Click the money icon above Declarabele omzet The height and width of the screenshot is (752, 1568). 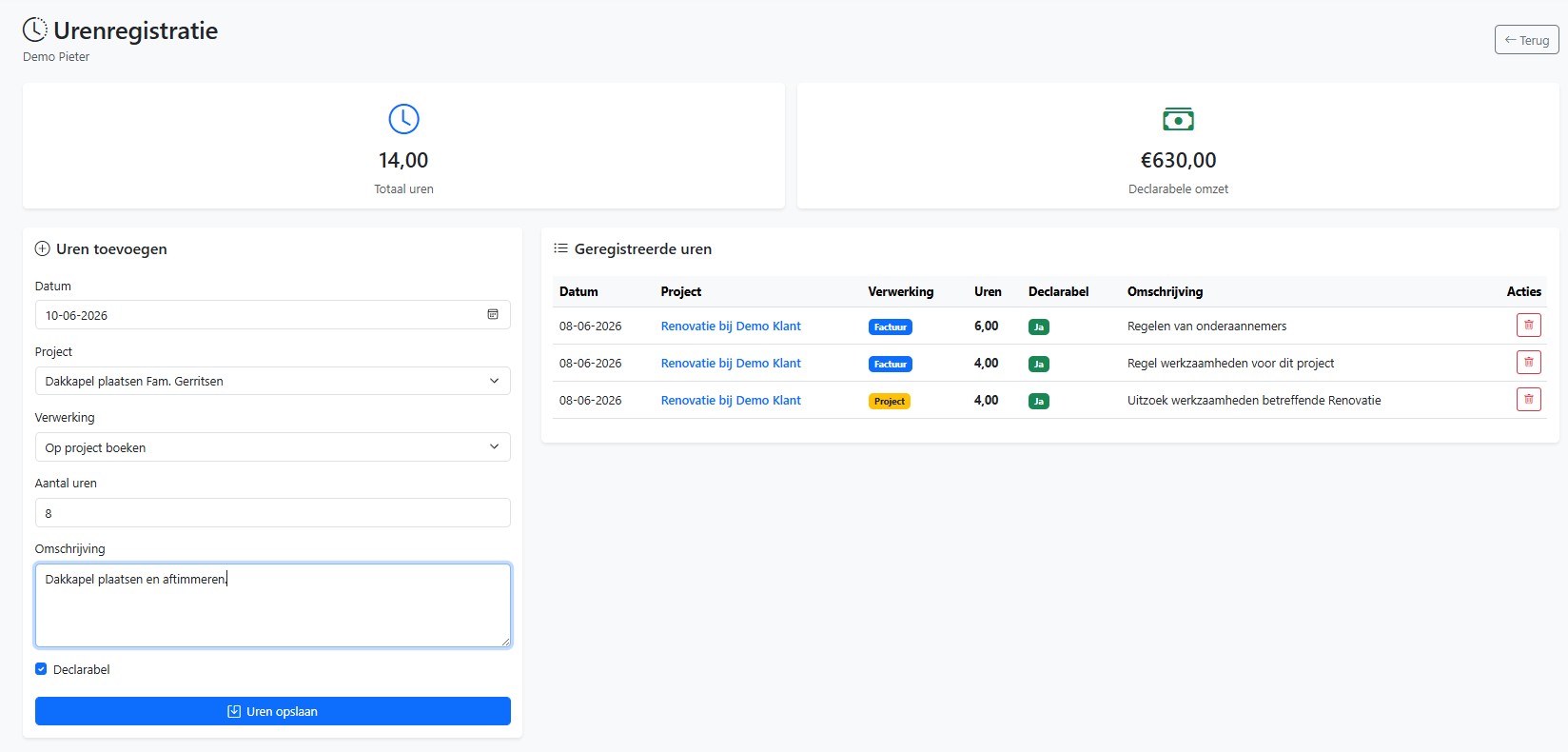1178,120
